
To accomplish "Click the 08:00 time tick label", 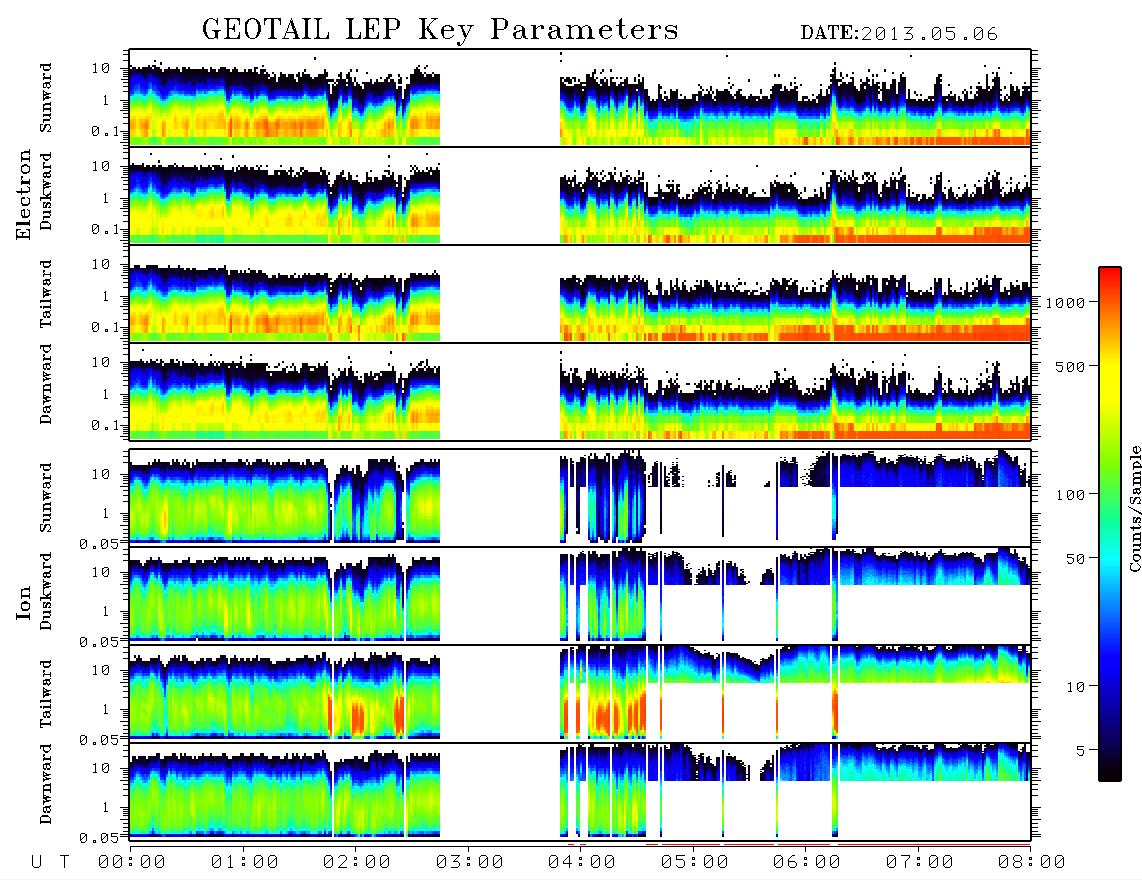I will pyautogui.click(x=1032, y=862).
